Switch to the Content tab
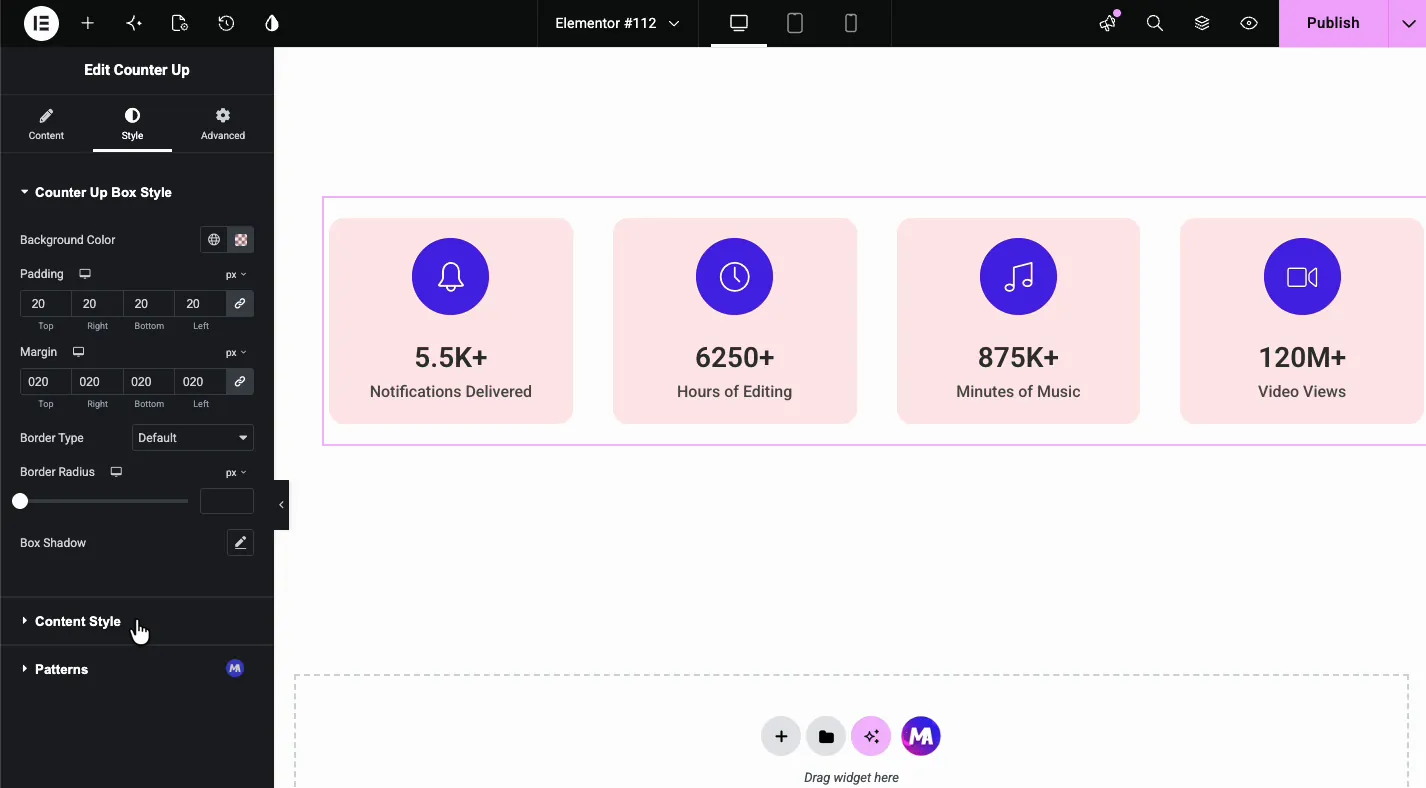 click(x=46, y=124)
